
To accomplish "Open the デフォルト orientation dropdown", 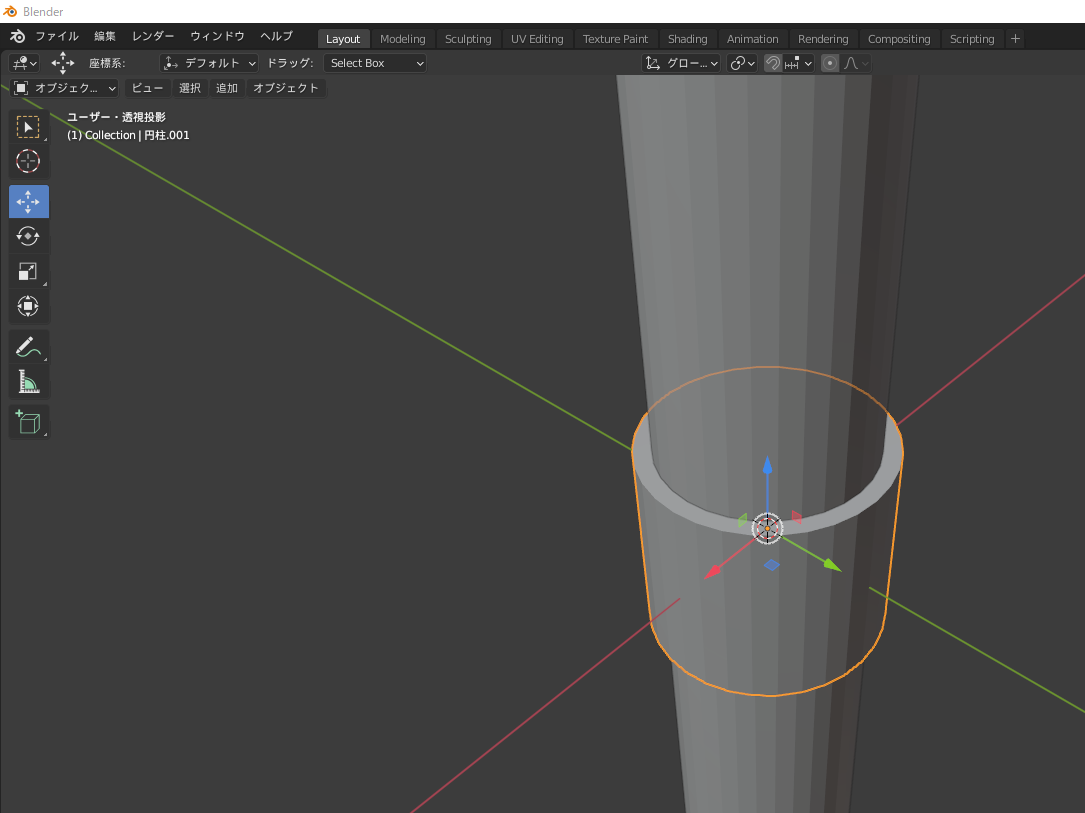I will click(209, 63).
